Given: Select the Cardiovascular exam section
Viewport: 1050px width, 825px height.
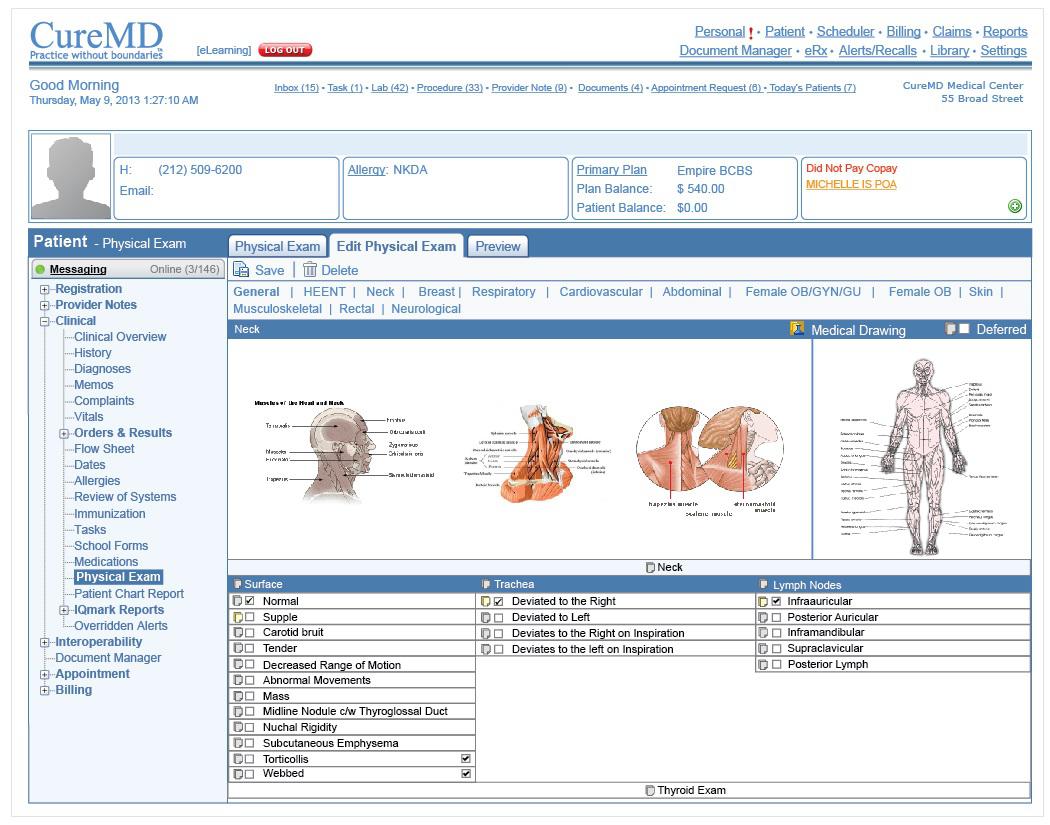Looking at the screenshot, I should point(600,292).
